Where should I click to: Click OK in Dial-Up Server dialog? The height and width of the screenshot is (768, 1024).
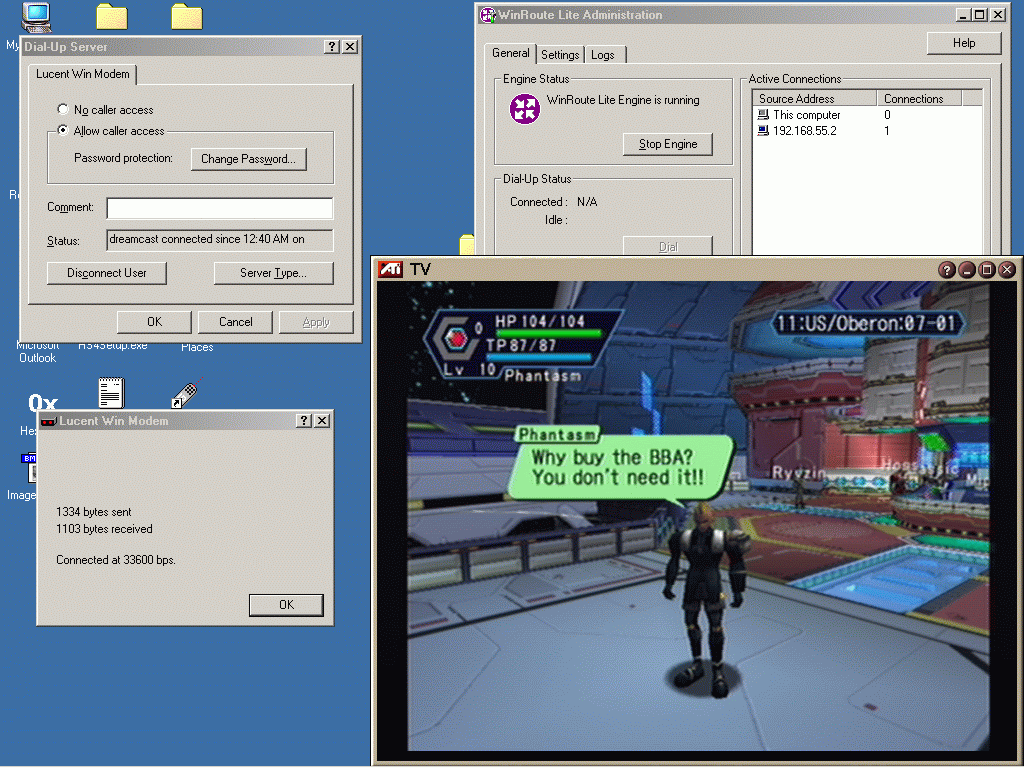click(x=154, y=322)
